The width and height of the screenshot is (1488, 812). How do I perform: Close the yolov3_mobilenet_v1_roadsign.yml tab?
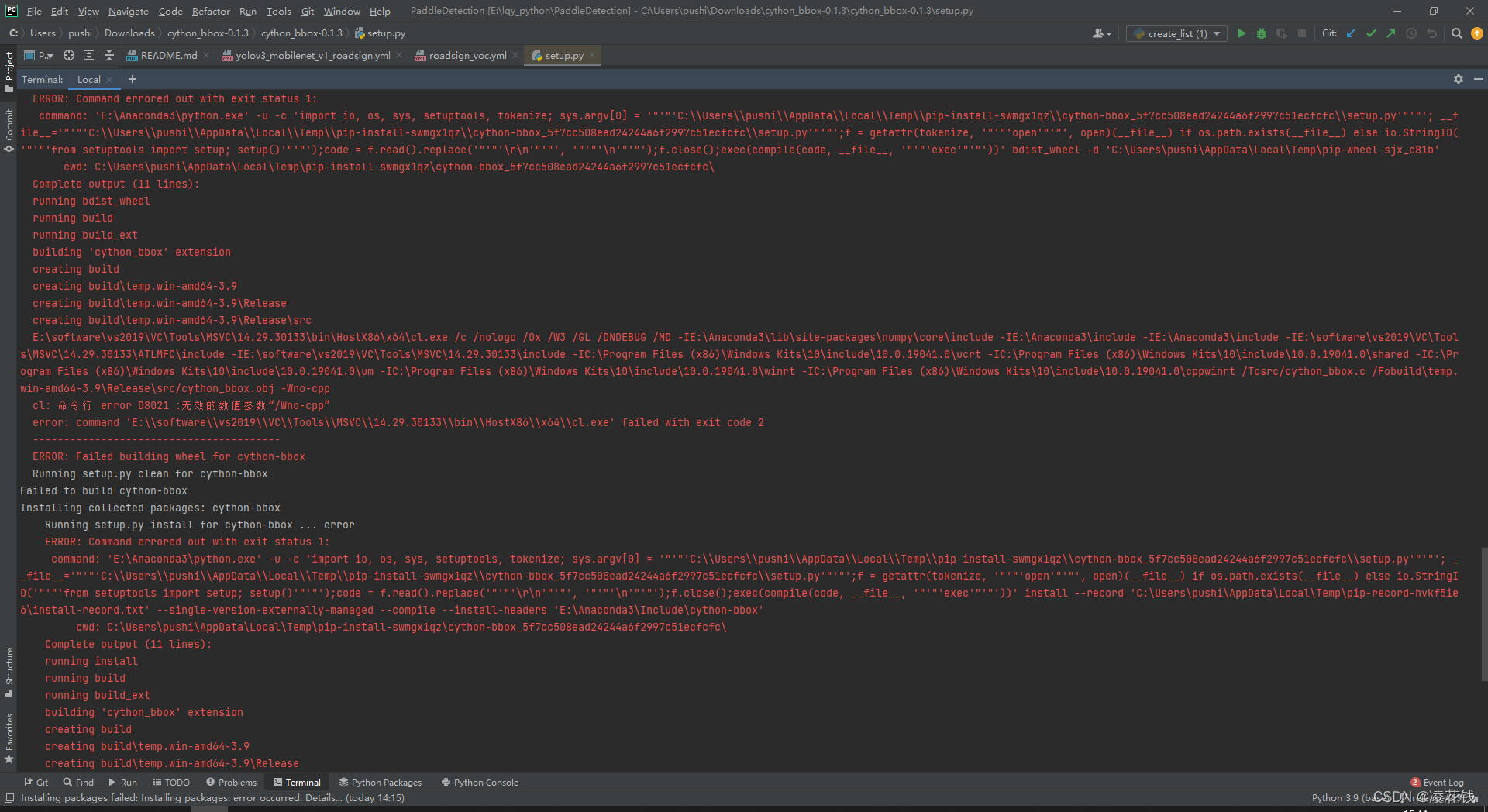[x=399, y=55]
